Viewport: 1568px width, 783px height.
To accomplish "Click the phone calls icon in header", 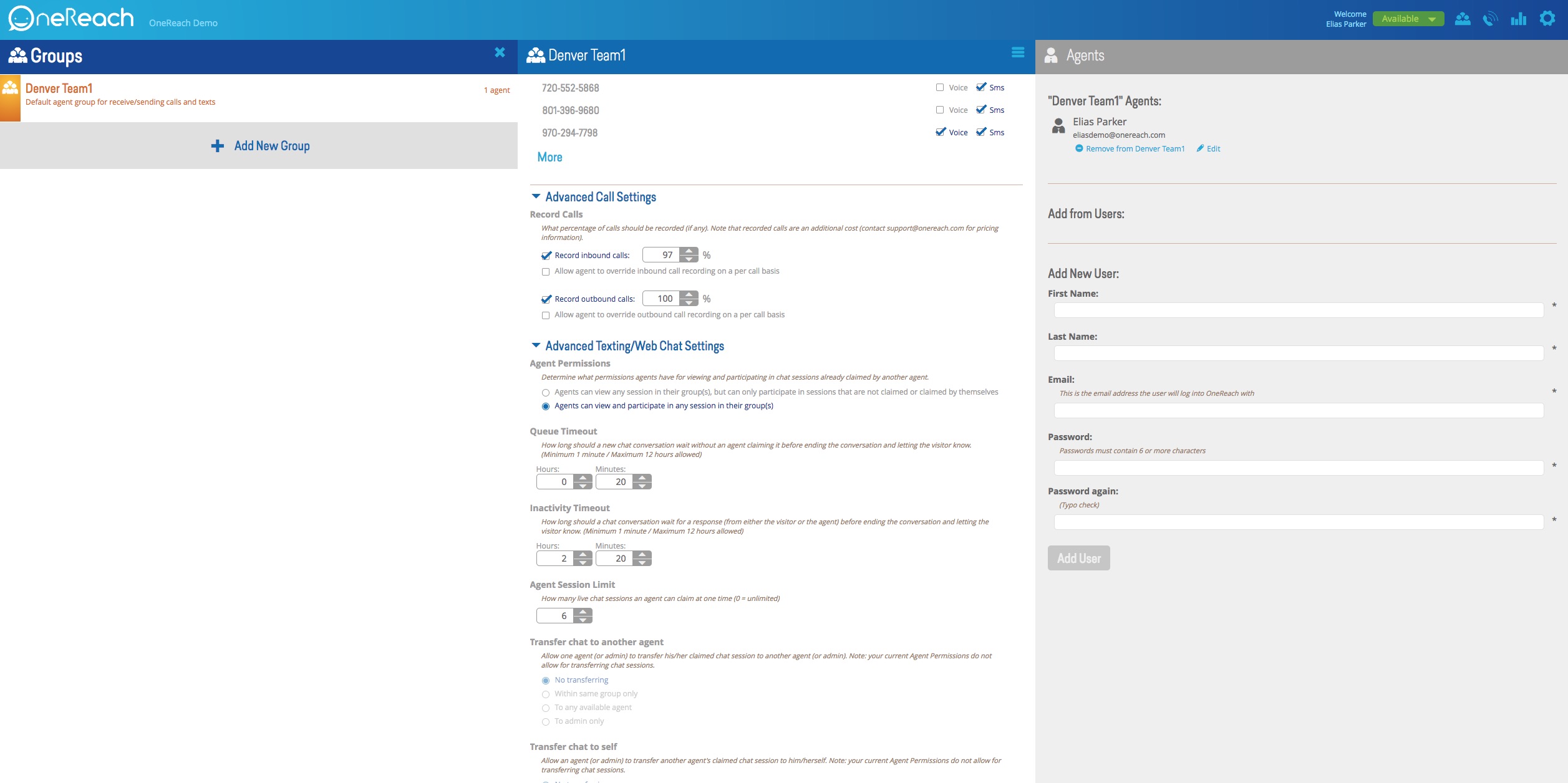I will [1490, 19].
